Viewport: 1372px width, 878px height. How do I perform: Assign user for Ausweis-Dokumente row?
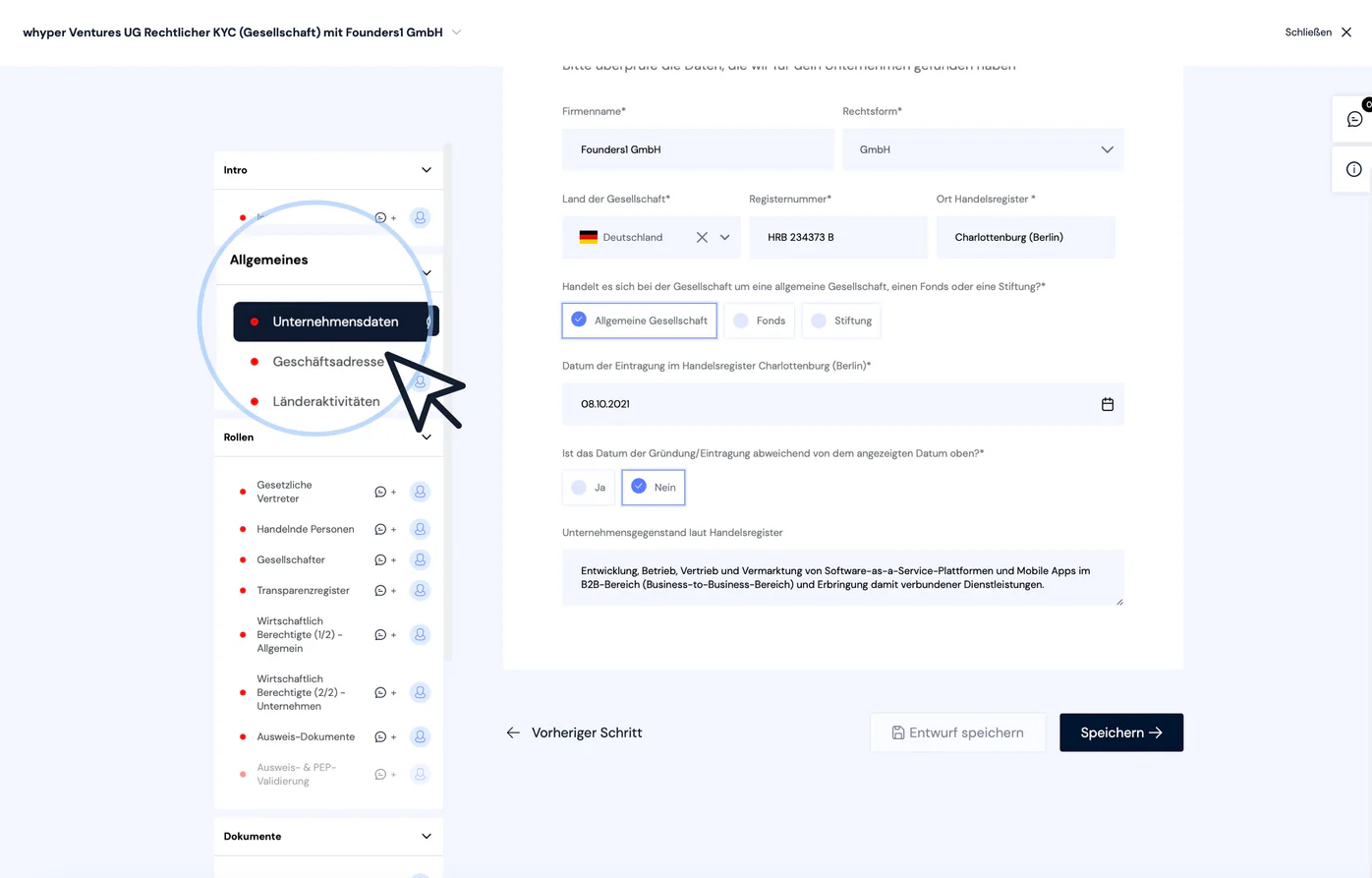pos(420,736)
